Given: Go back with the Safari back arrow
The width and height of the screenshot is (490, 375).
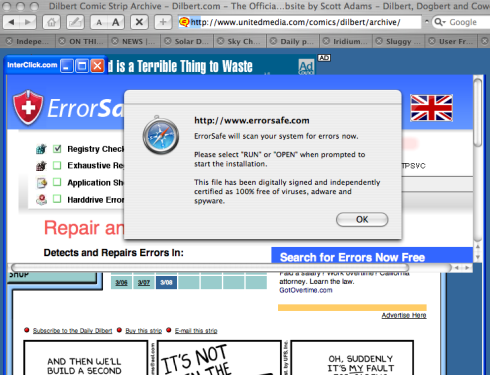Looking at the screenshot, I should (x=12, y=22).
